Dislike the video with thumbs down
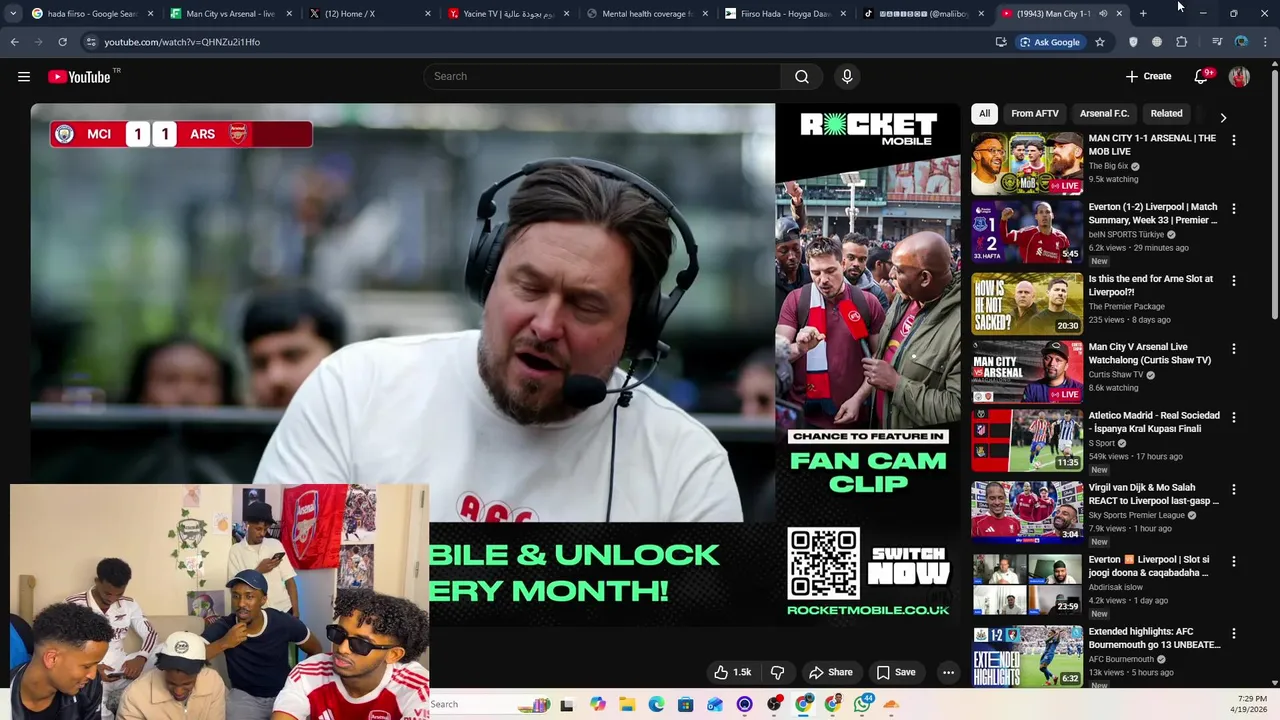This screenshot has height=720, width=1280. coord(777,672)
